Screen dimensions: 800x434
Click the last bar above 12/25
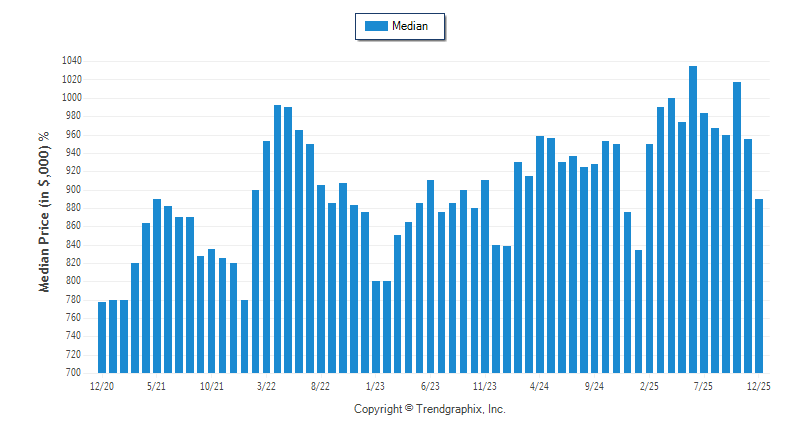coord(759,286)
